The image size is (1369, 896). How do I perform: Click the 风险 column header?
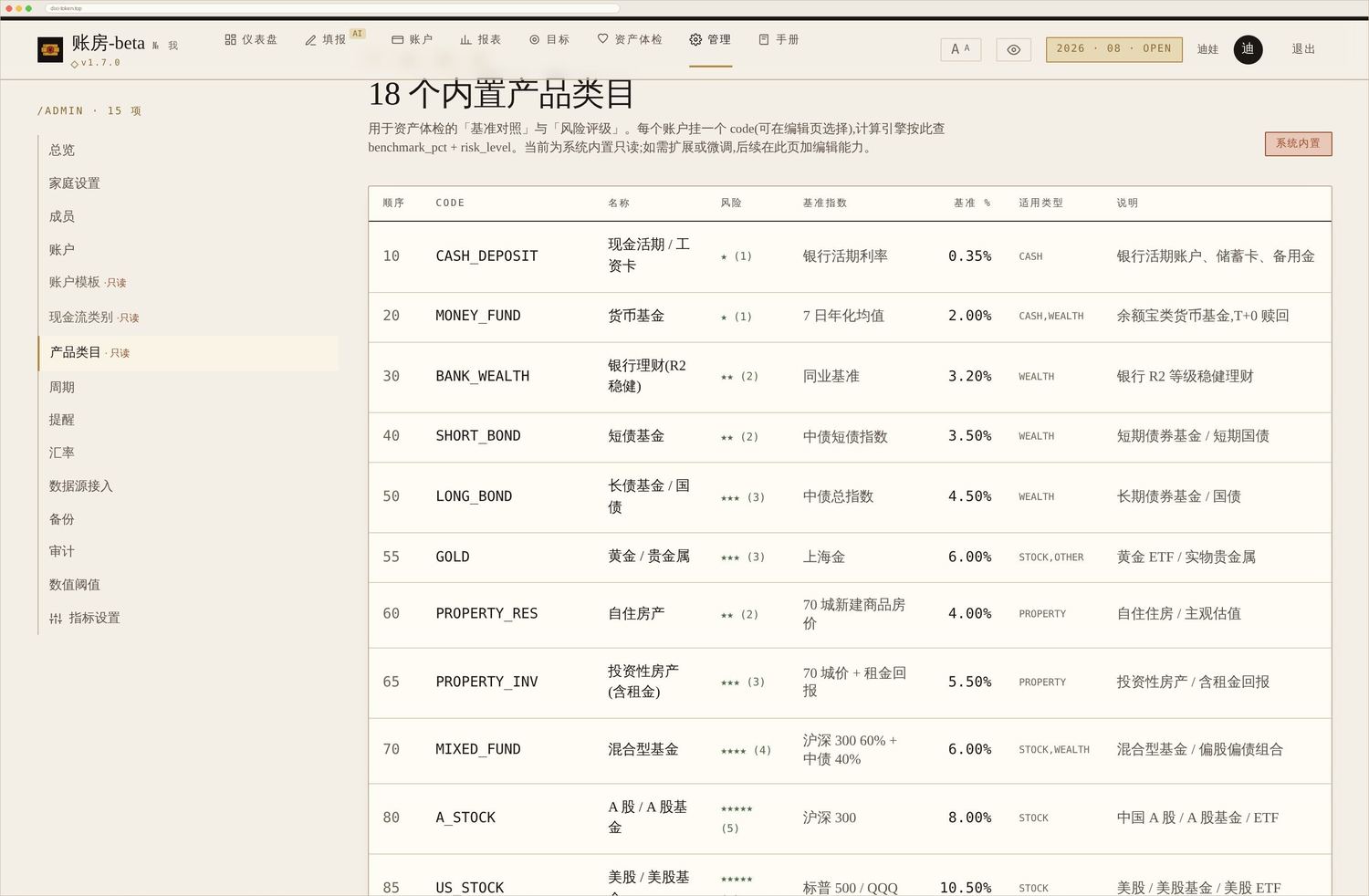731,203
